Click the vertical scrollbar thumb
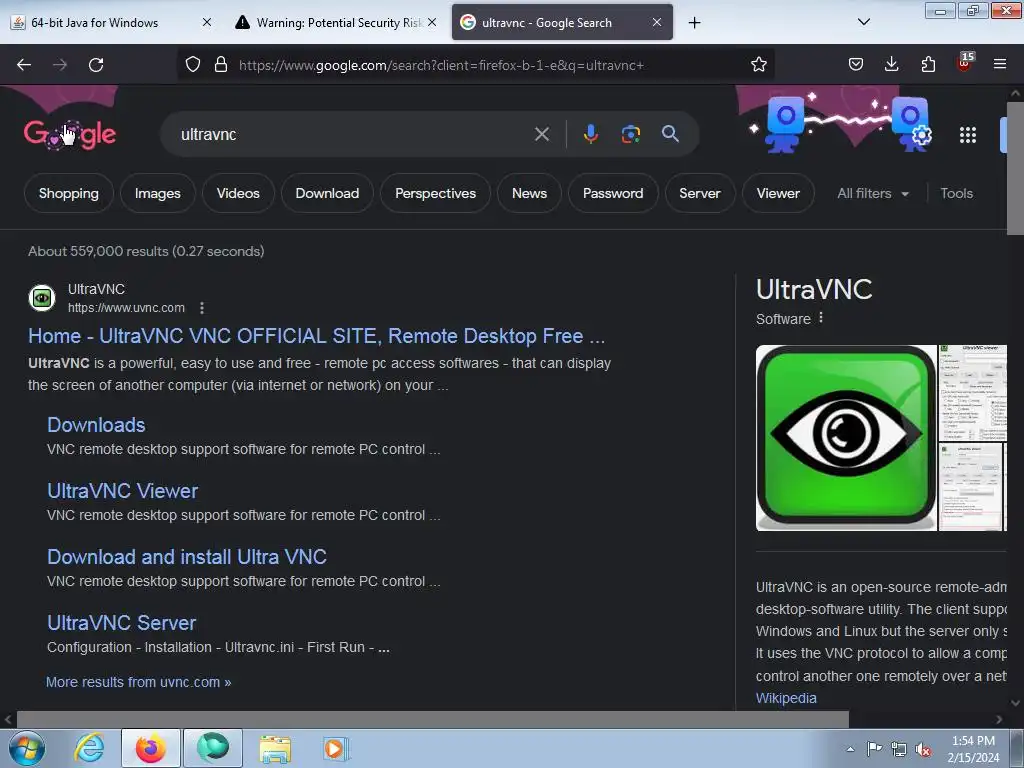1024x768 pixels. (1015, 168)
